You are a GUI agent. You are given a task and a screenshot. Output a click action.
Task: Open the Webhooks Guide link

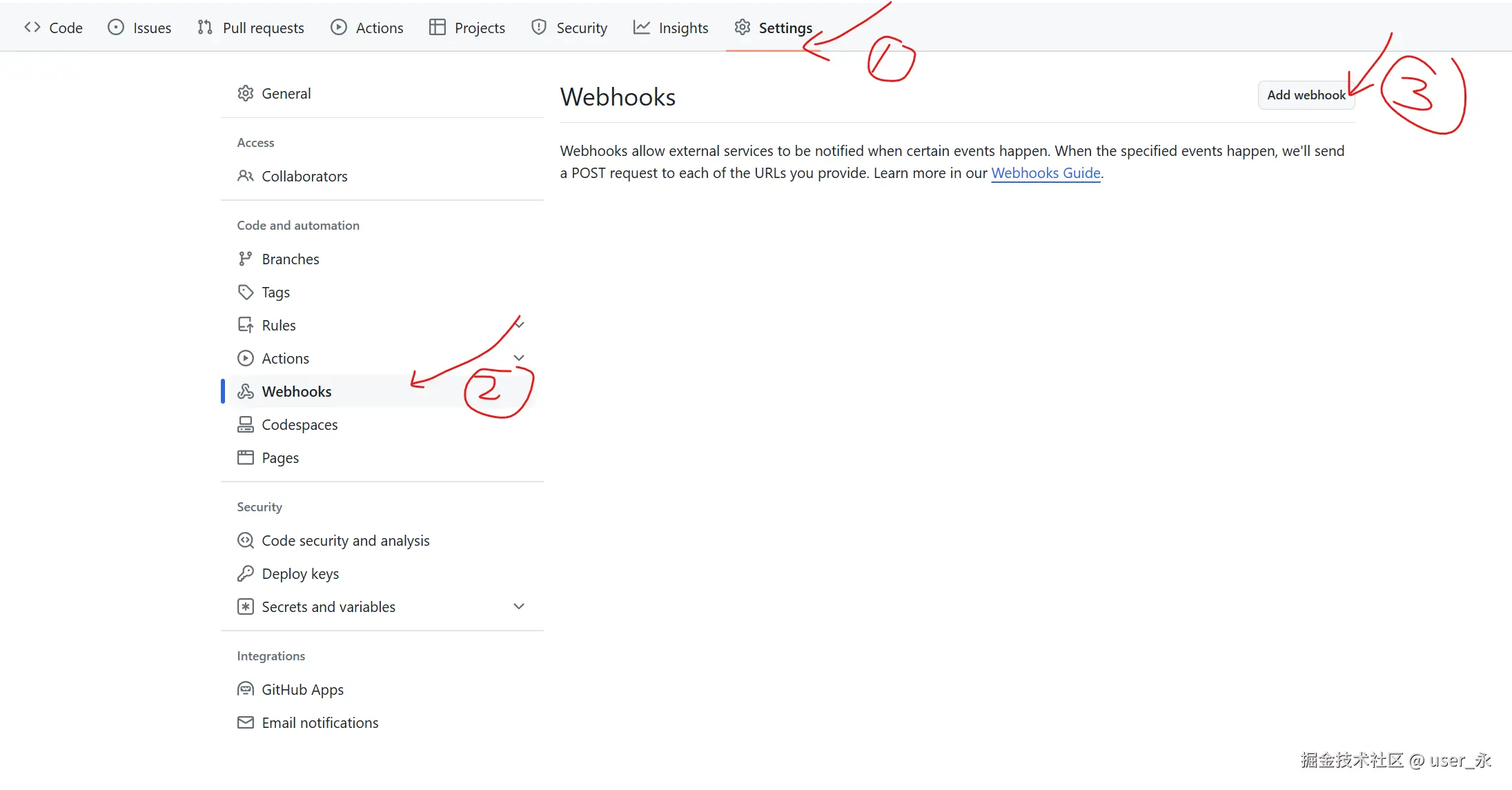[x=1045, y=173]
